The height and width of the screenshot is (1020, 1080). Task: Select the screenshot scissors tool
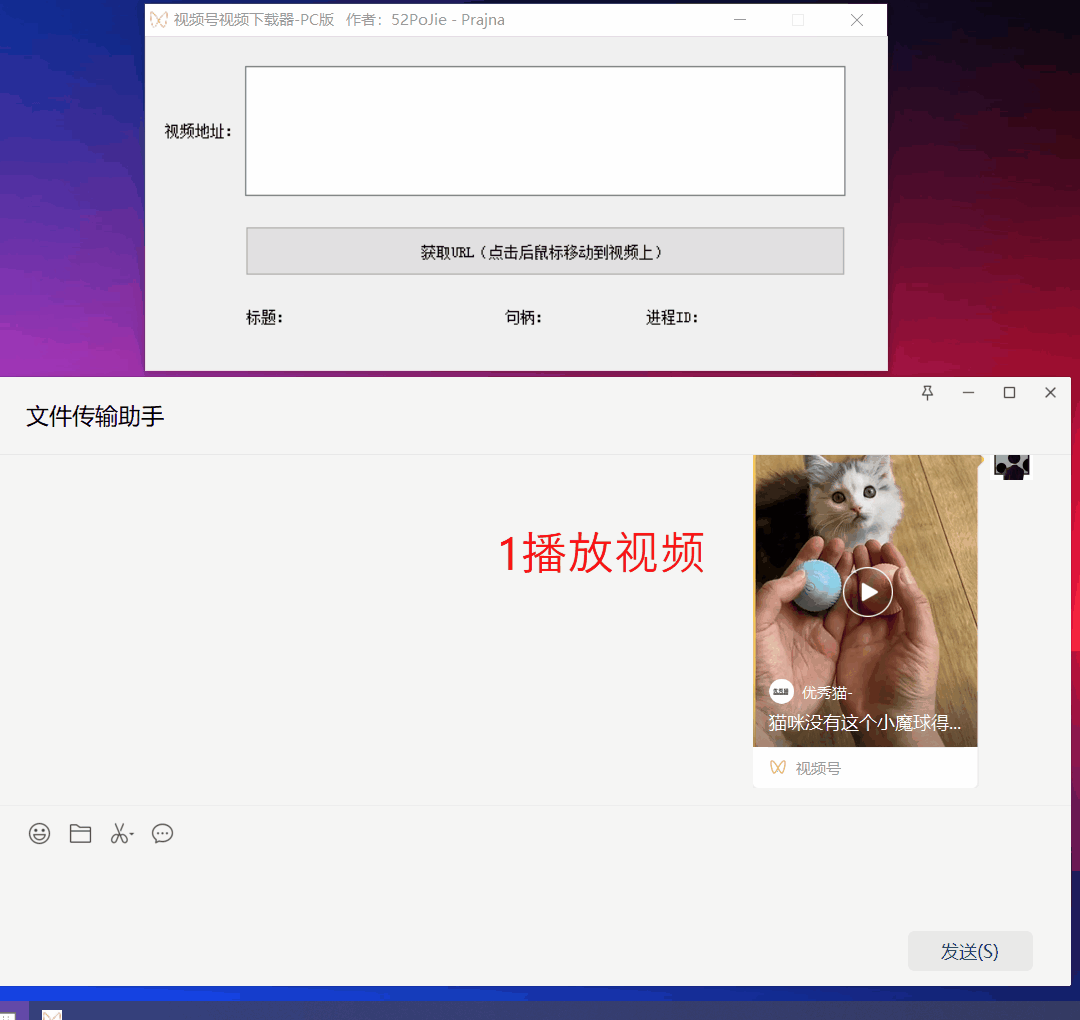point(121,833)
